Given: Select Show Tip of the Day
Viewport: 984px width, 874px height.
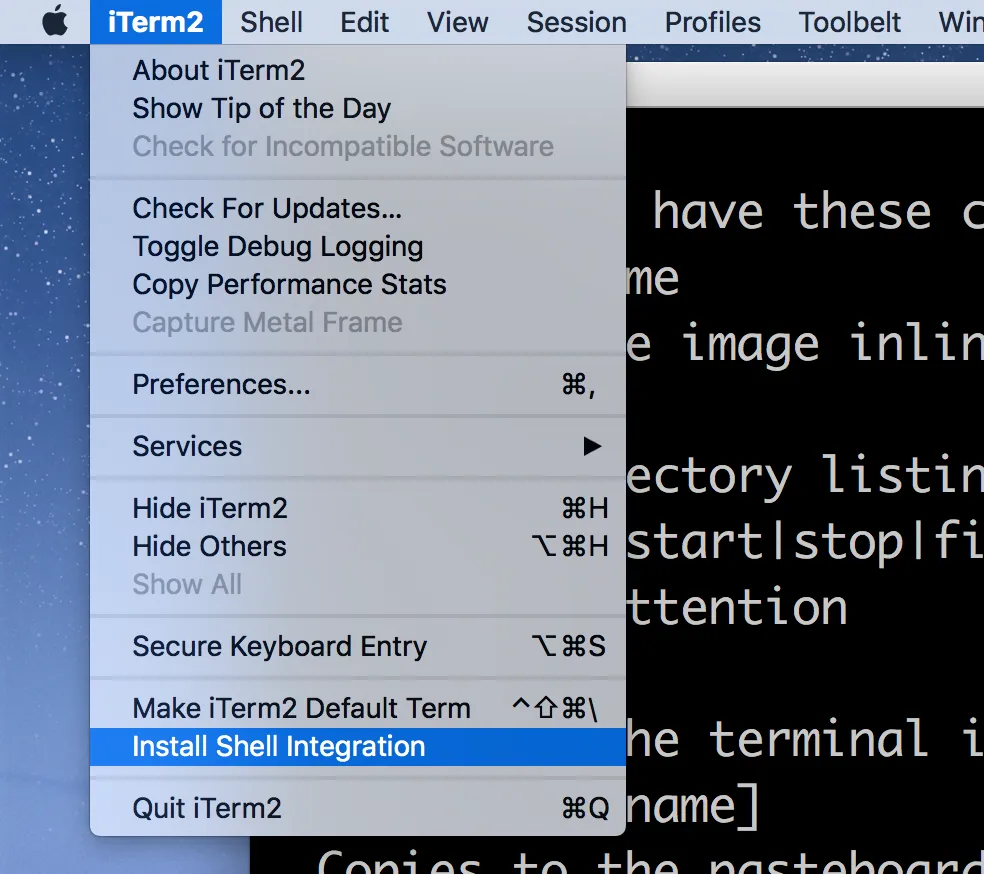Looking at the screenshot, I should (260, 108).
